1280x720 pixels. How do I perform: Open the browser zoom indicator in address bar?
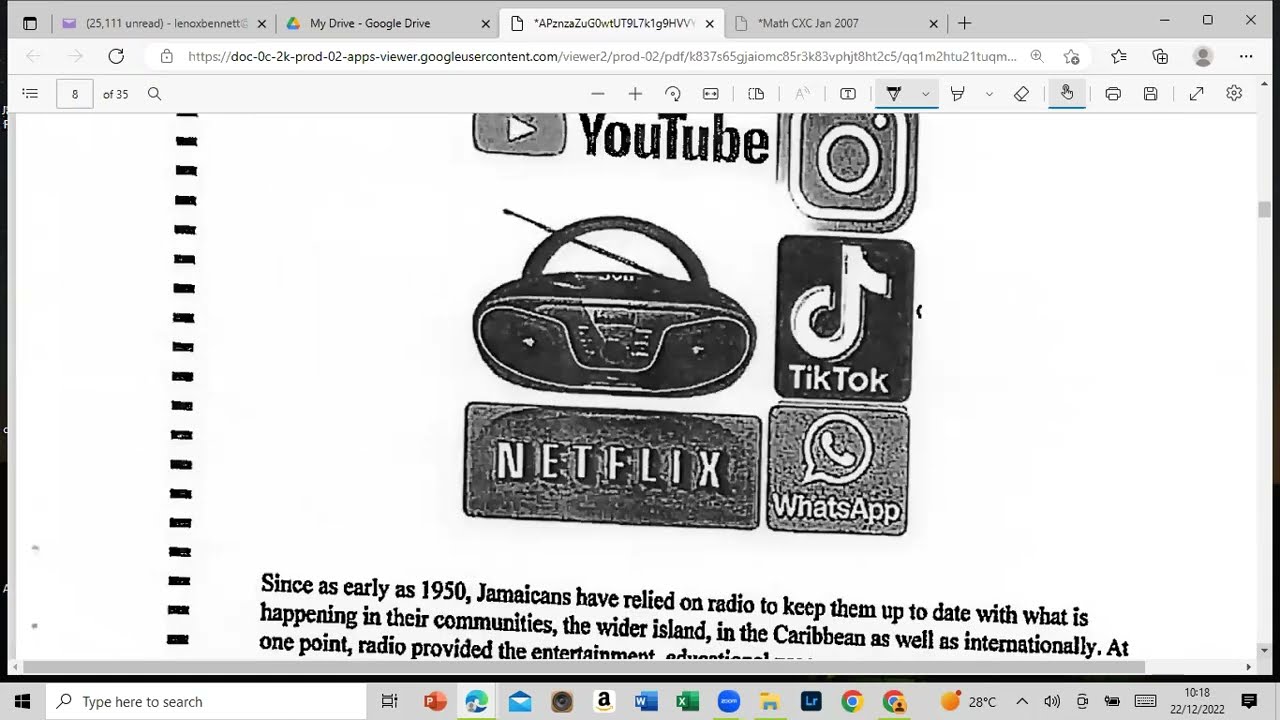1037,57
